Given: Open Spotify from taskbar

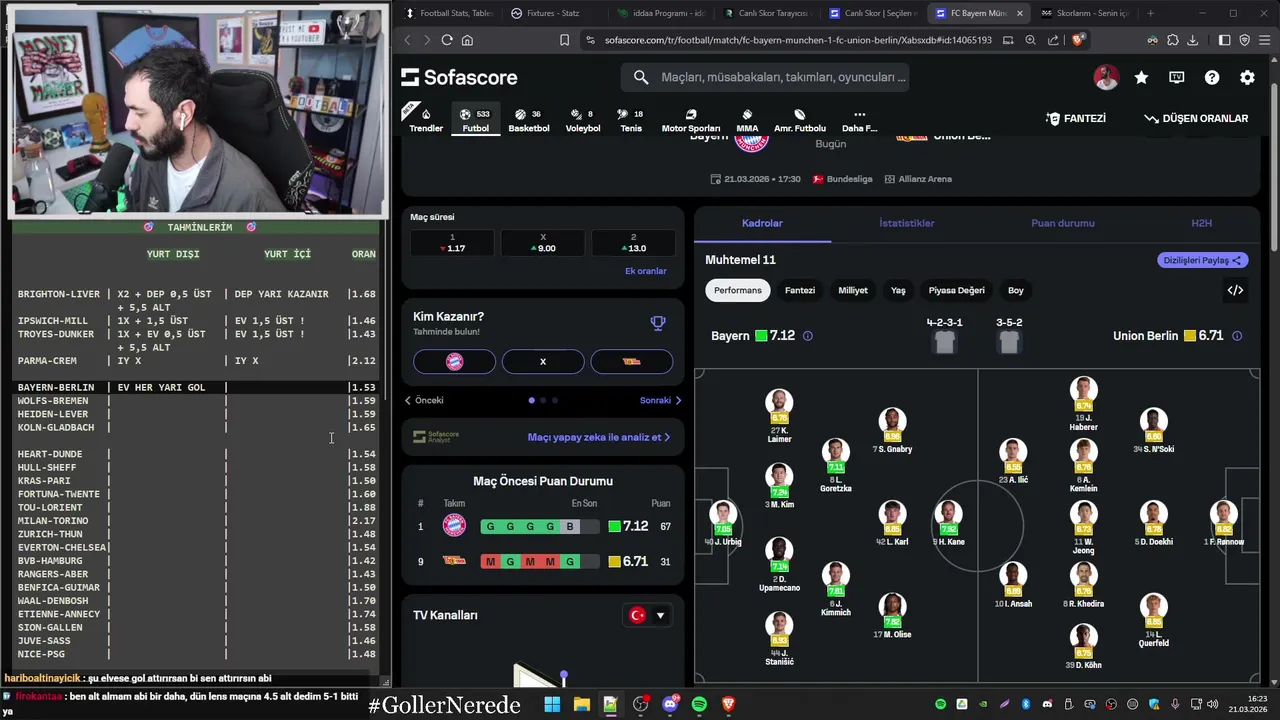Looking at the screenshot, I should pyautogui.click(x=699, y=704).
